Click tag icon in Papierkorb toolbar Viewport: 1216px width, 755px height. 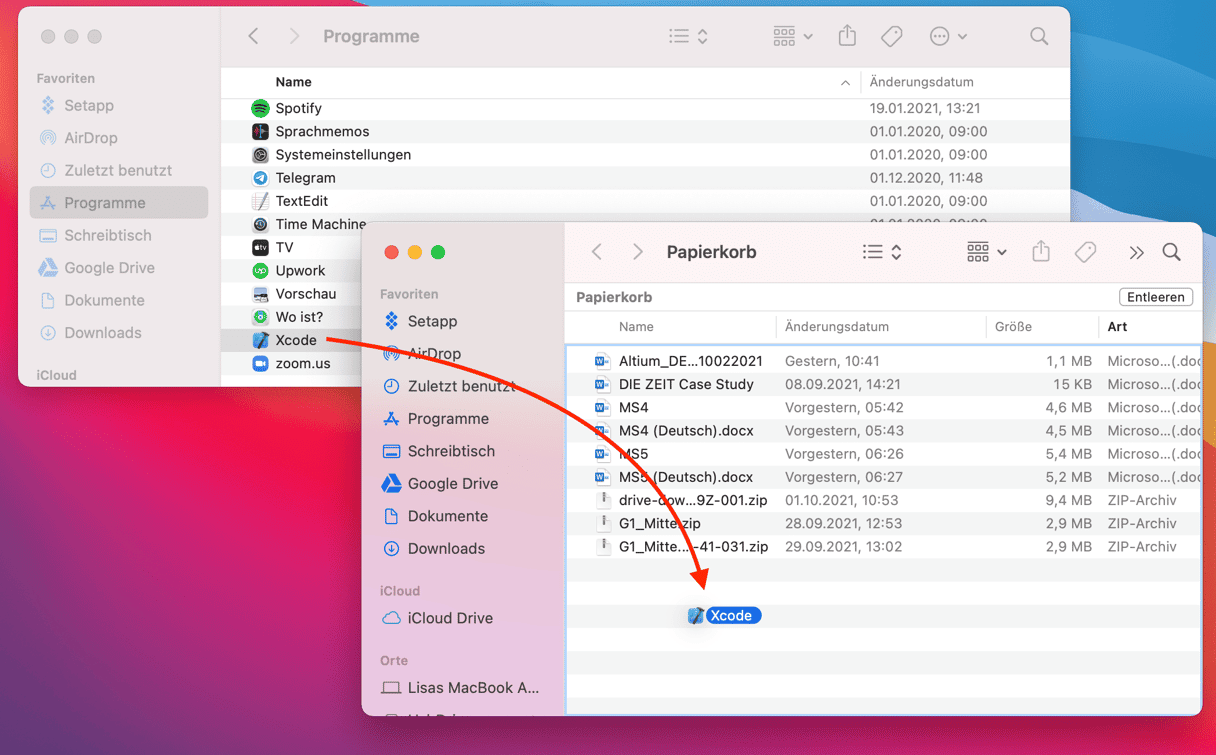(1085, 252)
